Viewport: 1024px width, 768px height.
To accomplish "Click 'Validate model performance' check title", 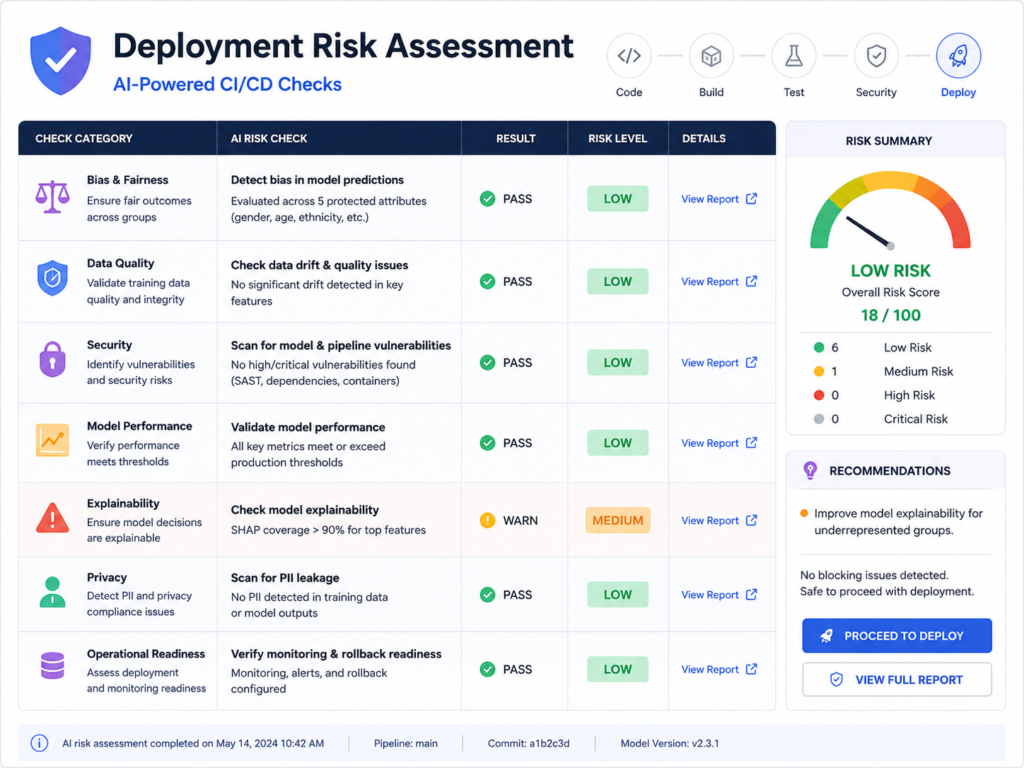I will click(308, 427).
